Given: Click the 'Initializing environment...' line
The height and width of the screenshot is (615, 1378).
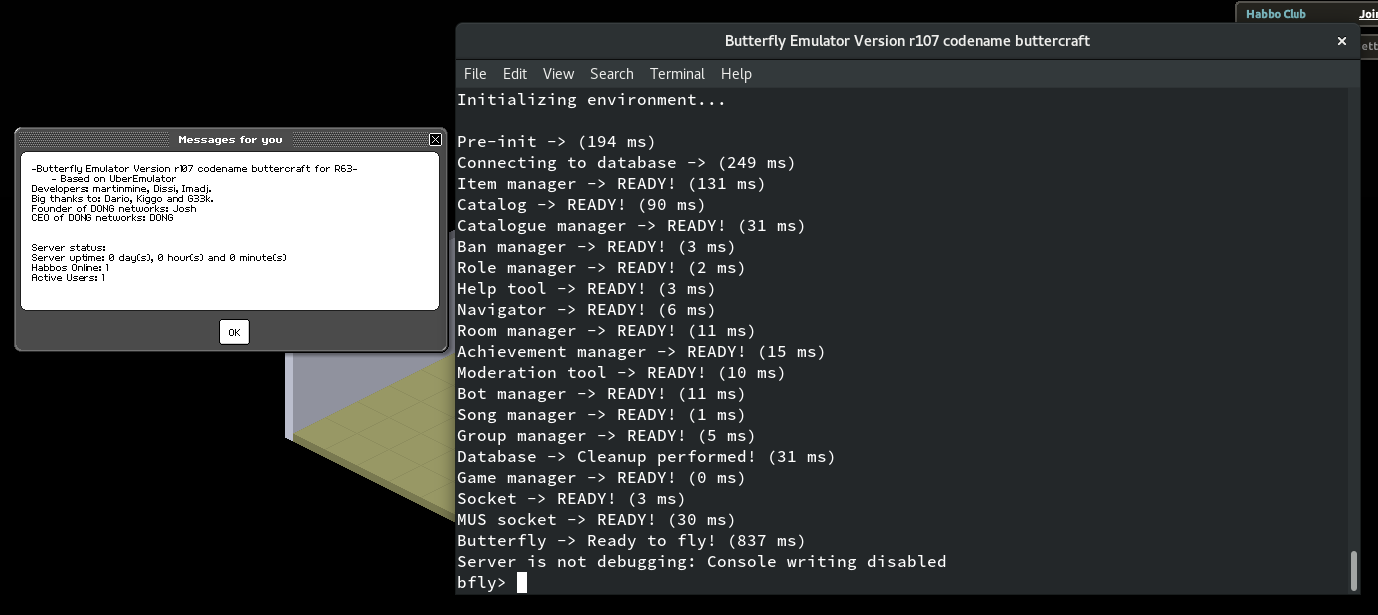Looking at the screenshot, I should [592, 100].
